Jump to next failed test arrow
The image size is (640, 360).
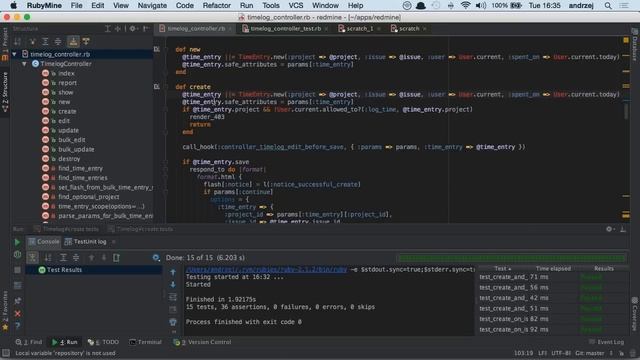[104, 258]
